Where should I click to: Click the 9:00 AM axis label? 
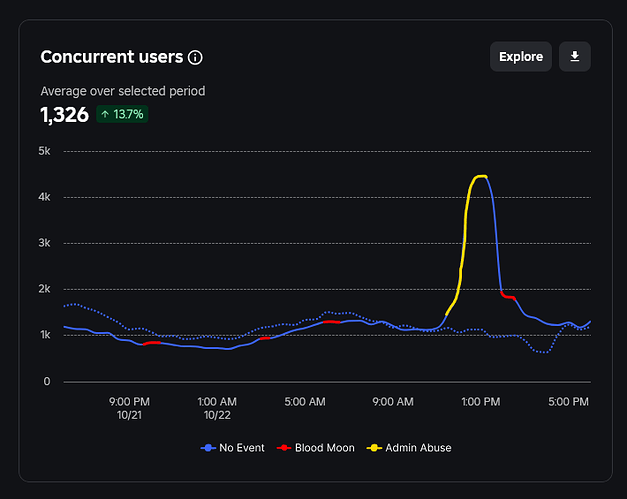393,402
